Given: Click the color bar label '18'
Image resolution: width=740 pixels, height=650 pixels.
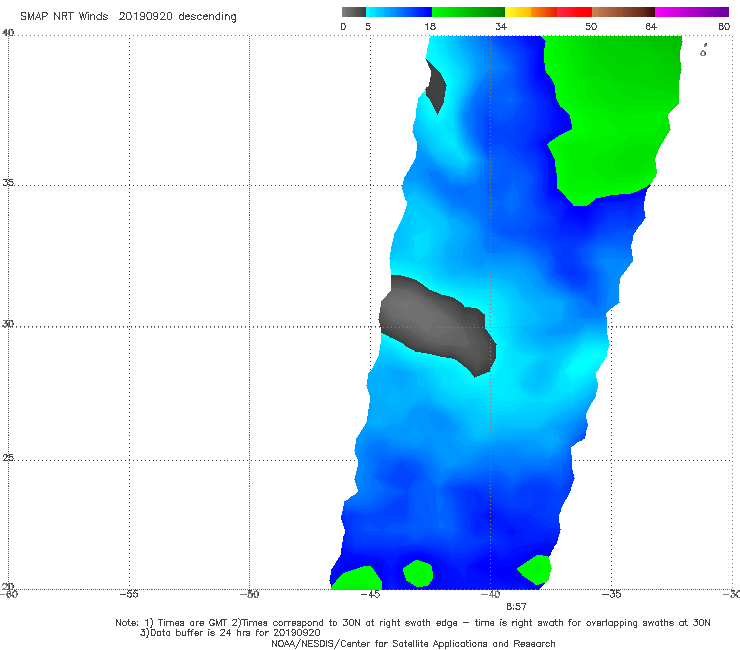Looking at the screenshot, I should (x=430, y=27).
